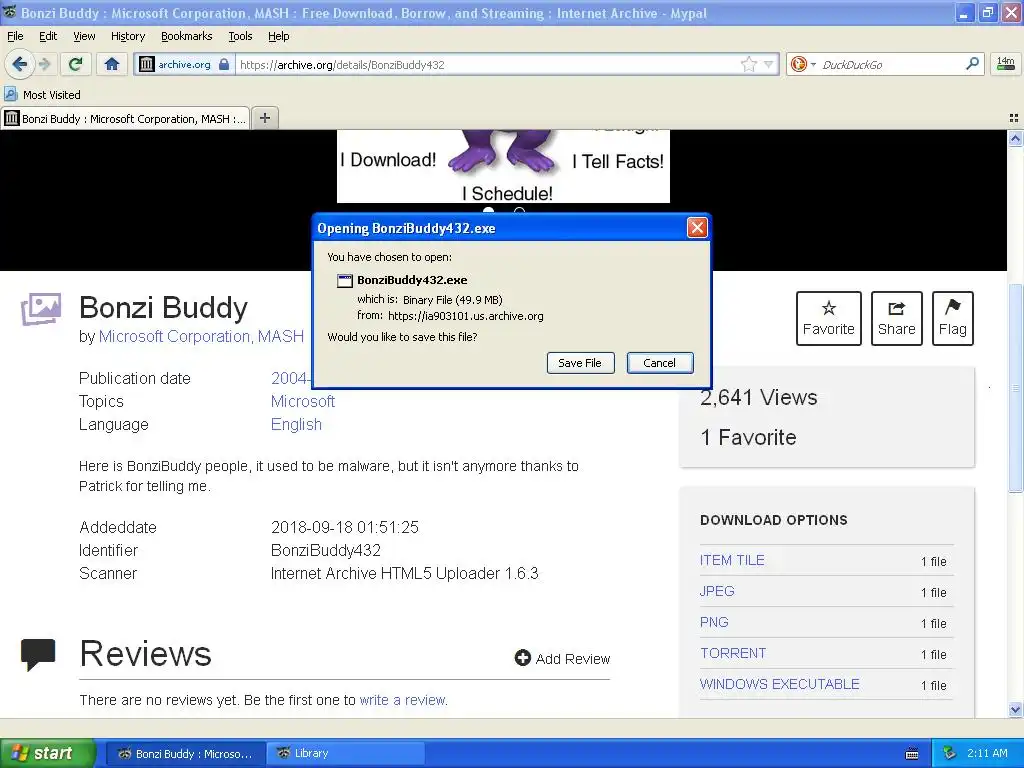The width and height of the screenshot is (1024, 768).
Task: Download the ITEM TILE option
Action: (x=731, y=560)
